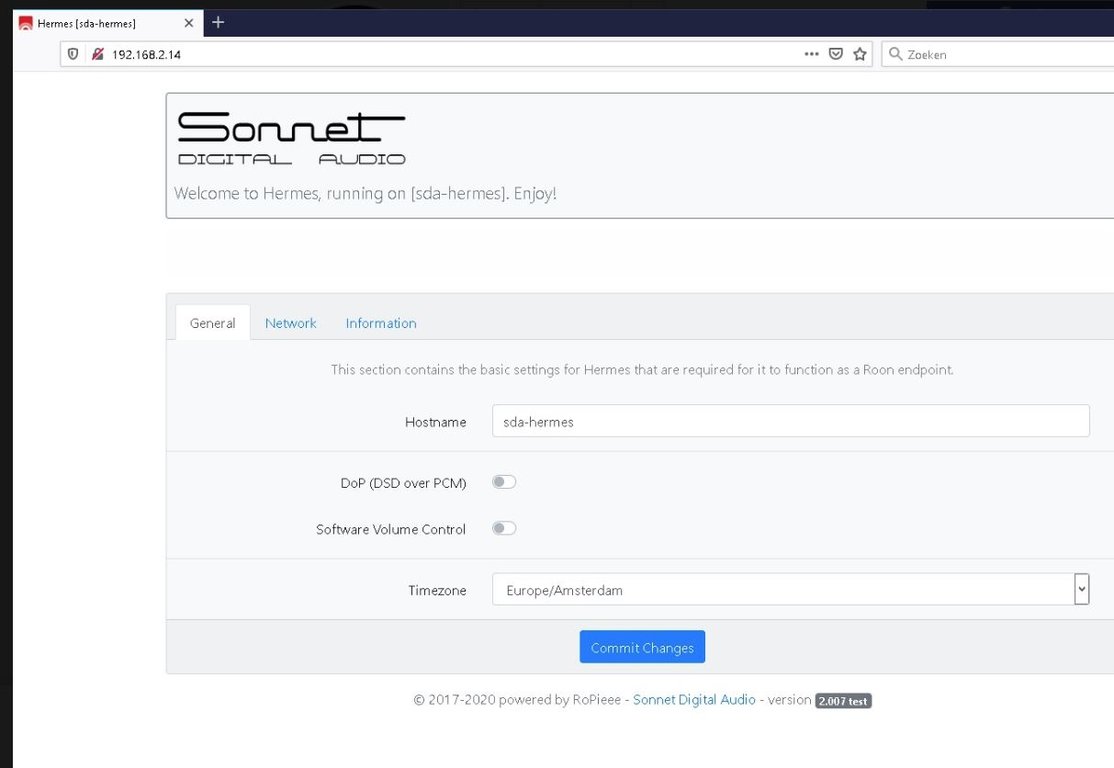Click the Sonnet Digital Audio logo
Viewport: 1114px width, 768px height.
(291, 139)
